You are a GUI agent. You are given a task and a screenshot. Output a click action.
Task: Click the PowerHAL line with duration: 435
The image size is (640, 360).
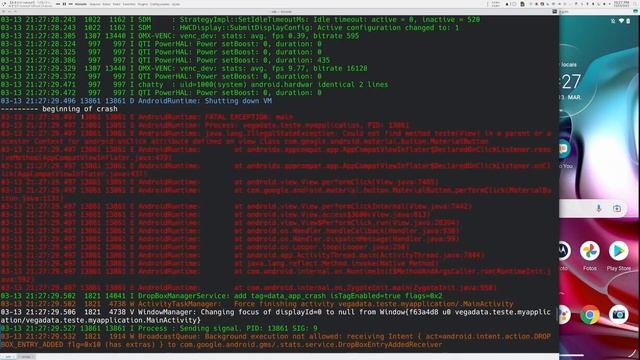(165, 60)
